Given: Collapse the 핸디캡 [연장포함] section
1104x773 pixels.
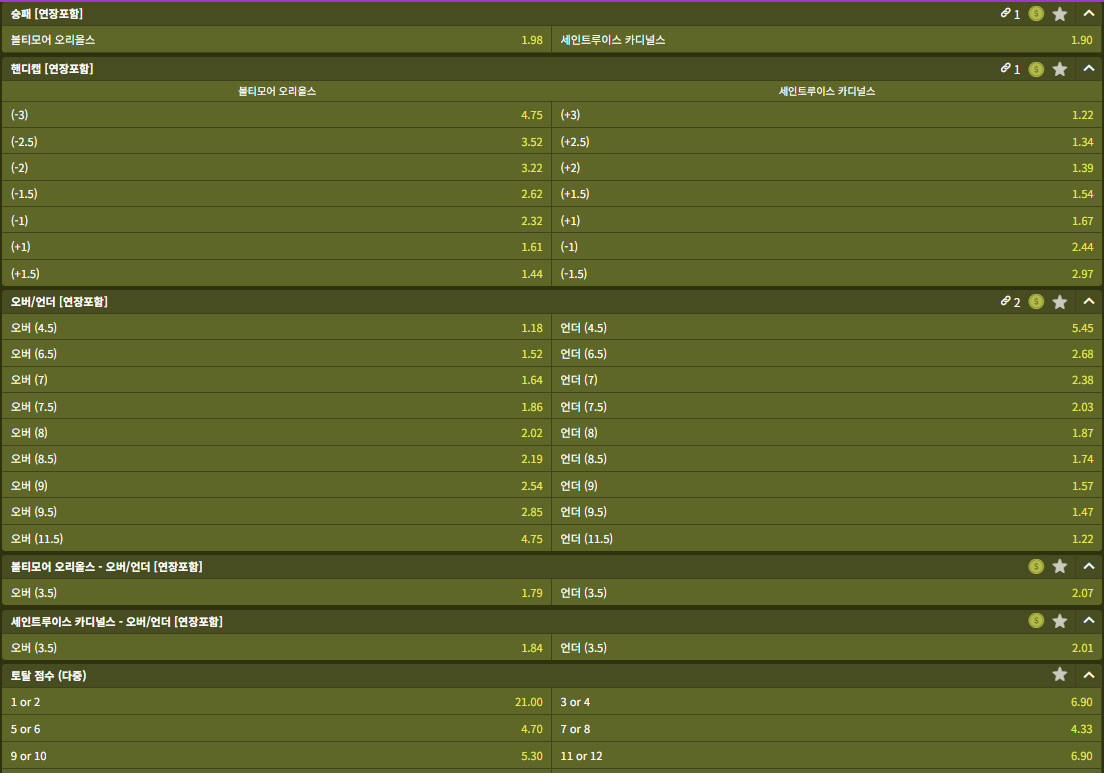Looking at the screenshot, I should tap(1089, 68).
